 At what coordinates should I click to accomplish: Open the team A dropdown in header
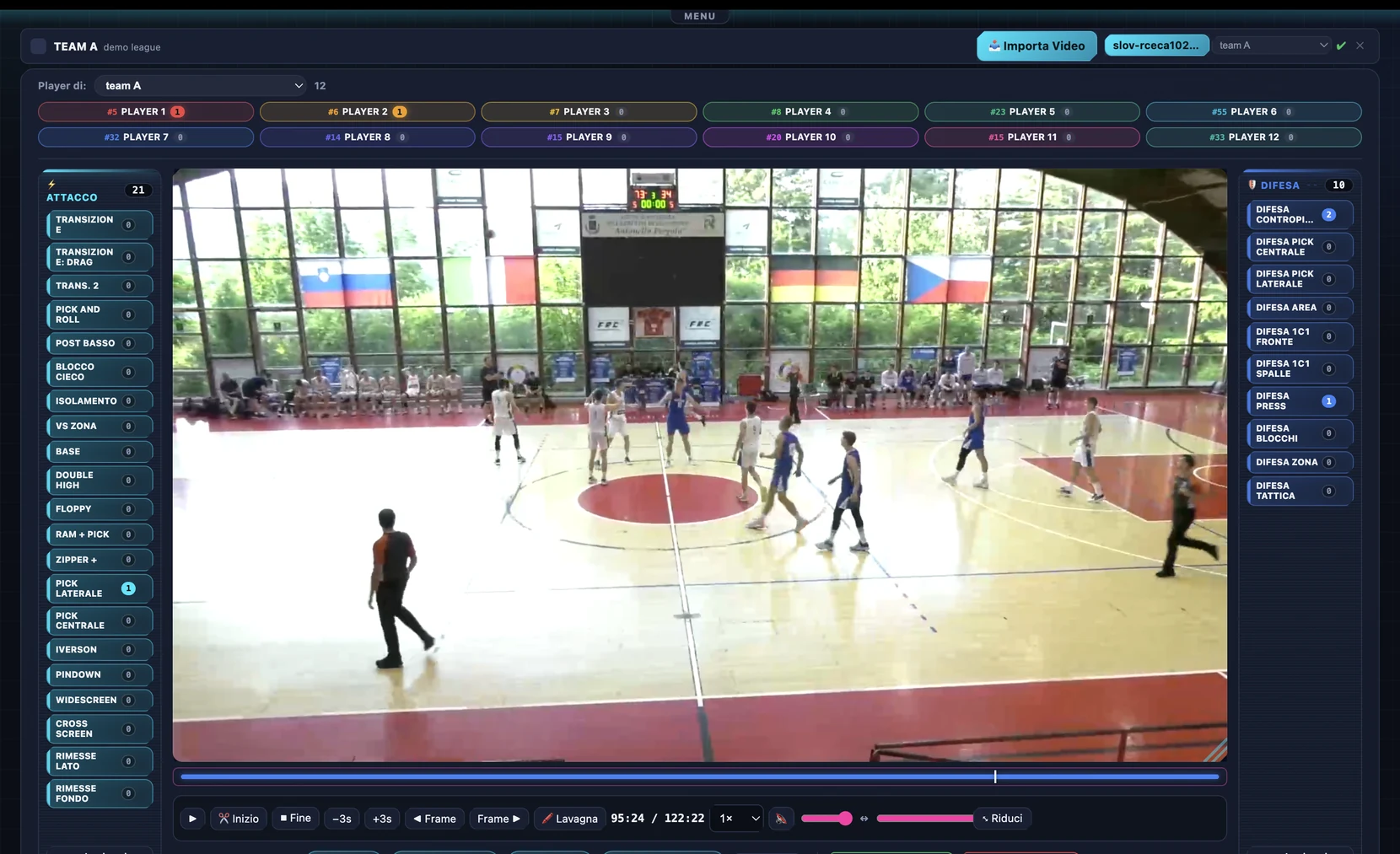tap(1272, 46)
